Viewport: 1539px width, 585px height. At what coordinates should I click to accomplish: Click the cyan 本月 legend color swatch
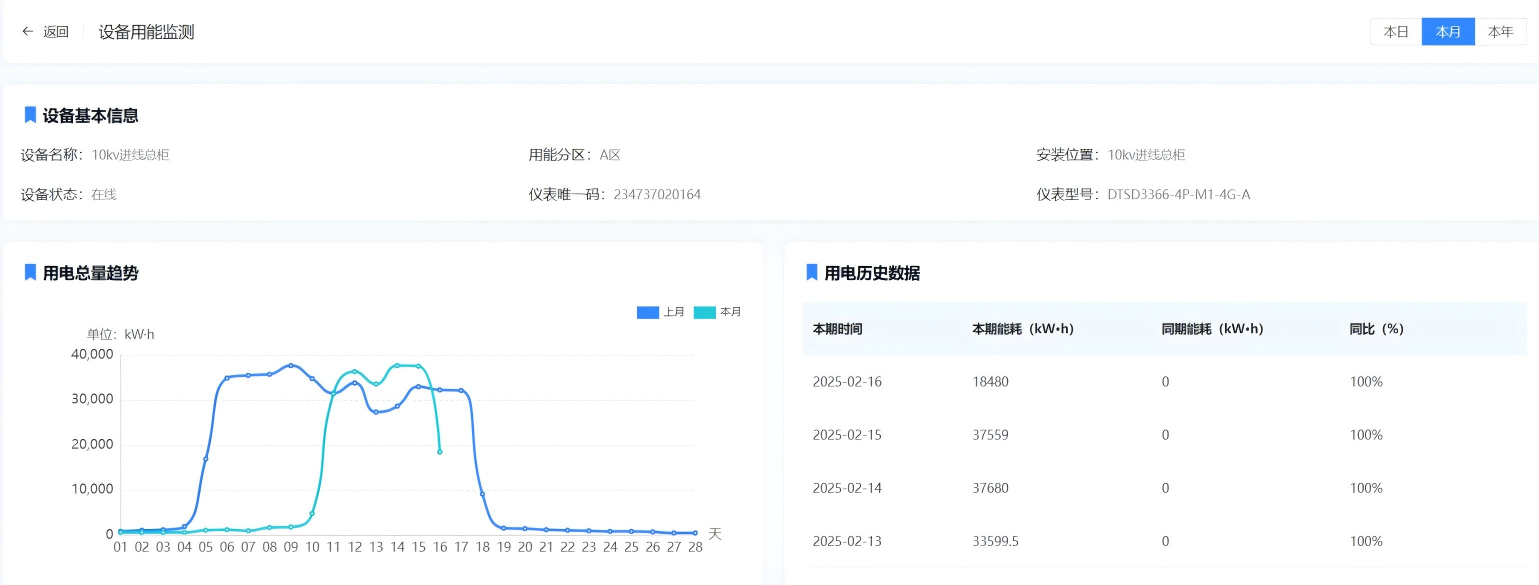click(705, 312)
